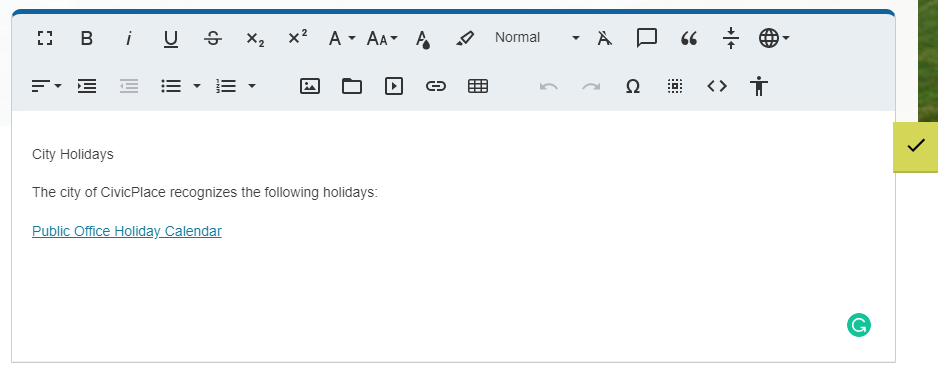
Task: Place cursor in City Holidays text
Action: point(73,154)
